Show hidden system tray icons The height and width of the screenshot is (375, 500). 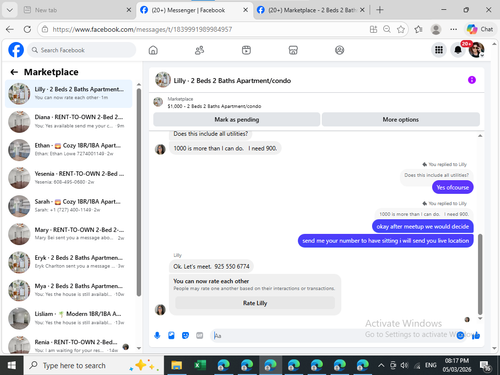pyautogui.click(x=381, y=365)
